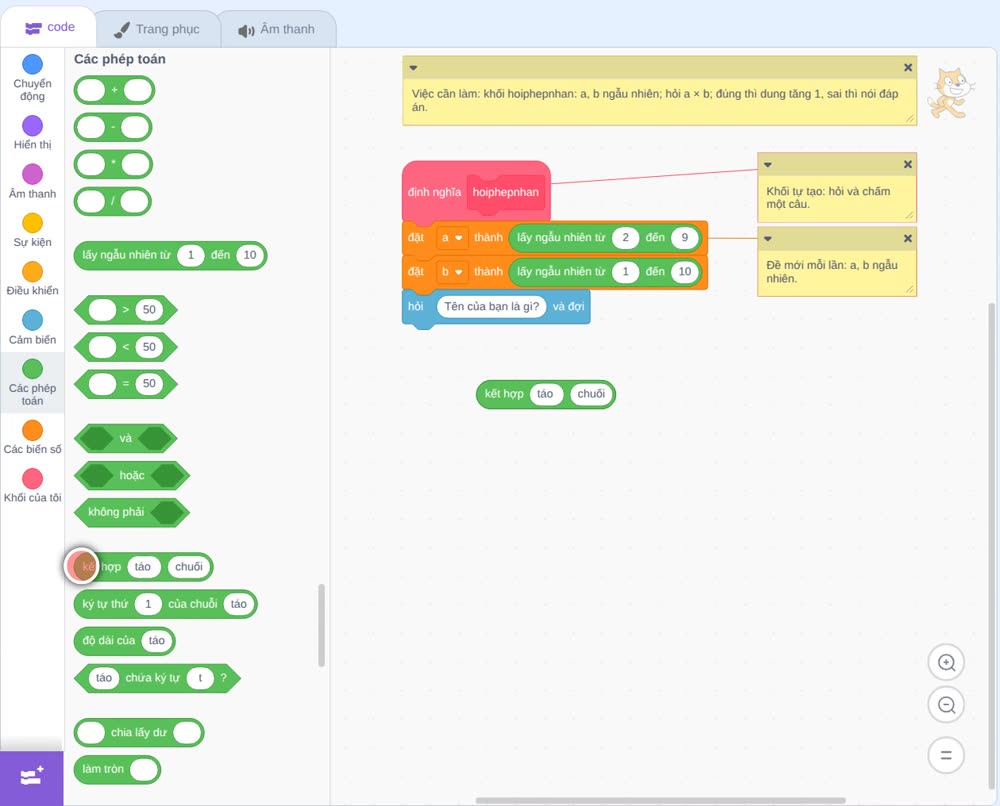Click 'táo' field in workspace kết hợp block

[x=545, y=394]
